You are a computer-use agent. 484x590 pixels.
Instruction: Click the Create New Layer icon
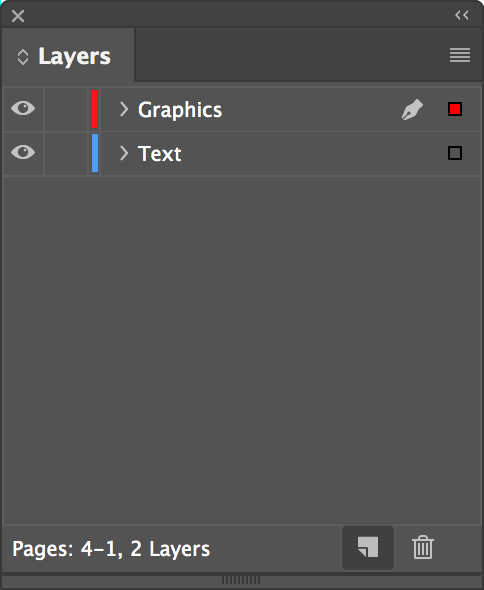pyautogui.click(x=368, y=547)
